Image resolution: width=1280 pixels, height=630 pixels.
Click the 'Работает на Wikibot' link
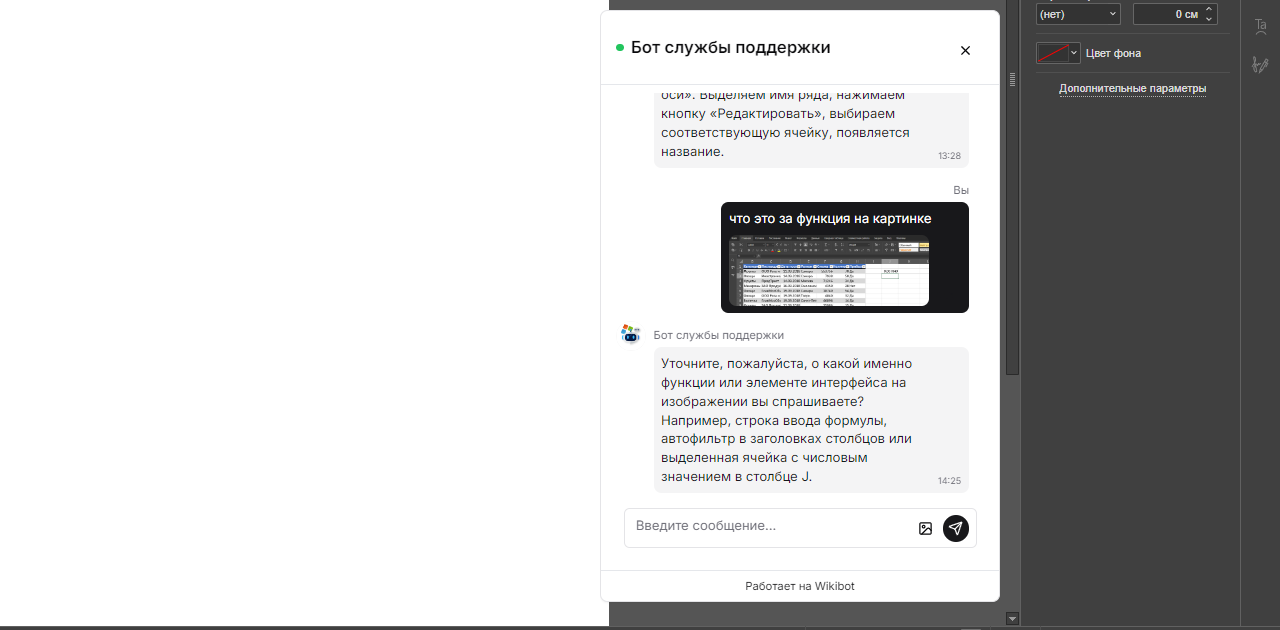point(799,586)
